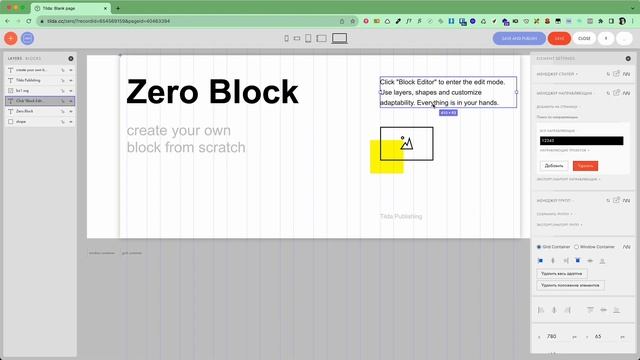Select the shape layer row
Viewport: 640px width, 360px height.
coord(40,122)
